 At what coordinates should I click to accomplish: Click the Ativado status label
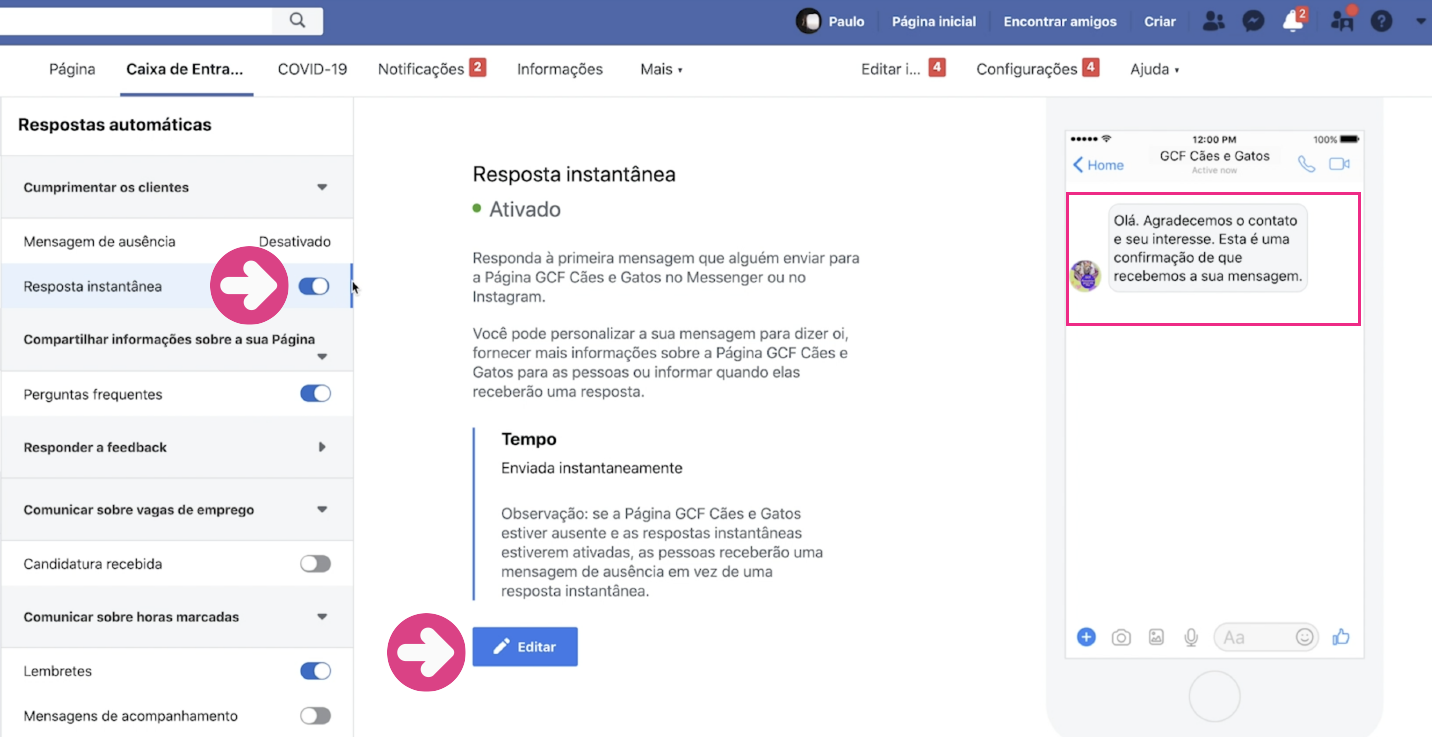(525, 210)
